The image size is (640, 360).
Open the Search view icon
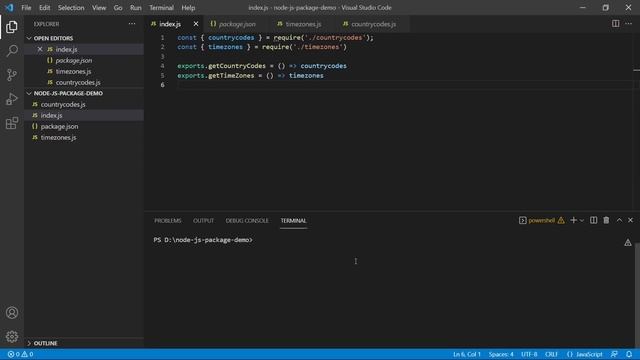click(x=12, y=51)
